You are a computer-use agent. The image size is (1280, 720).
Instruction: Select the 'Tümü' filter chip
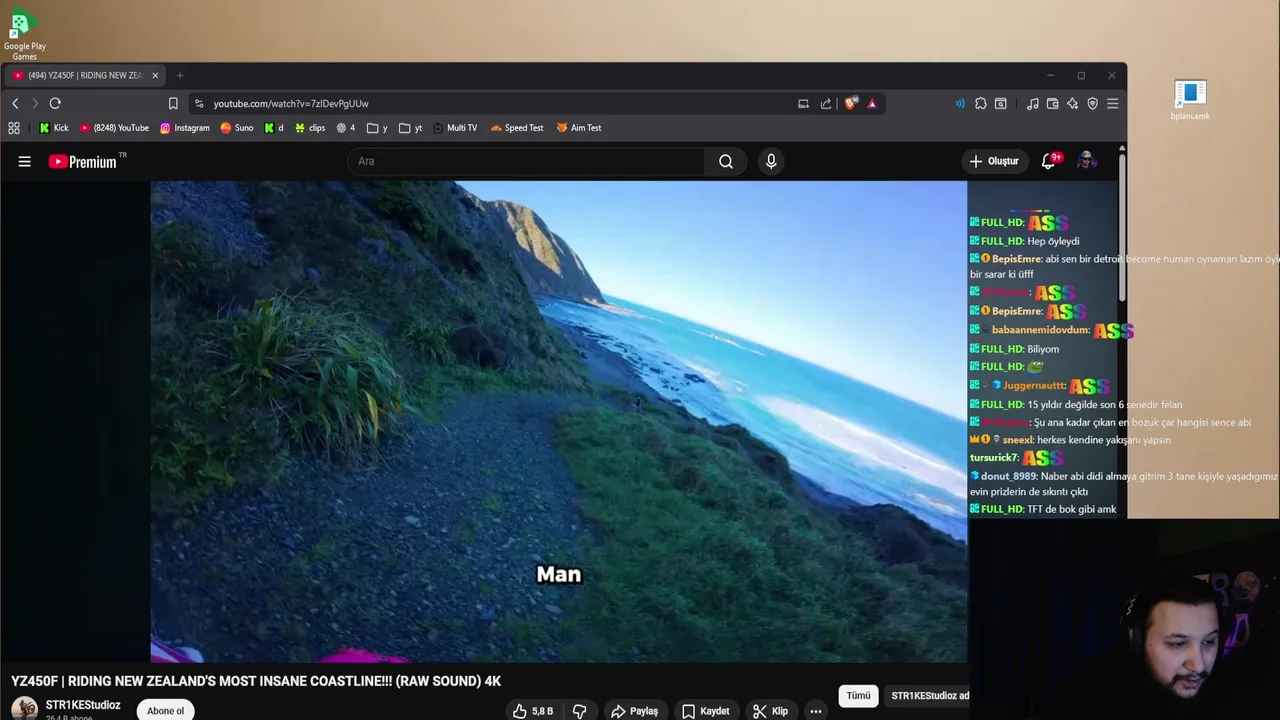pyautogui.click(x=858, y=695)
